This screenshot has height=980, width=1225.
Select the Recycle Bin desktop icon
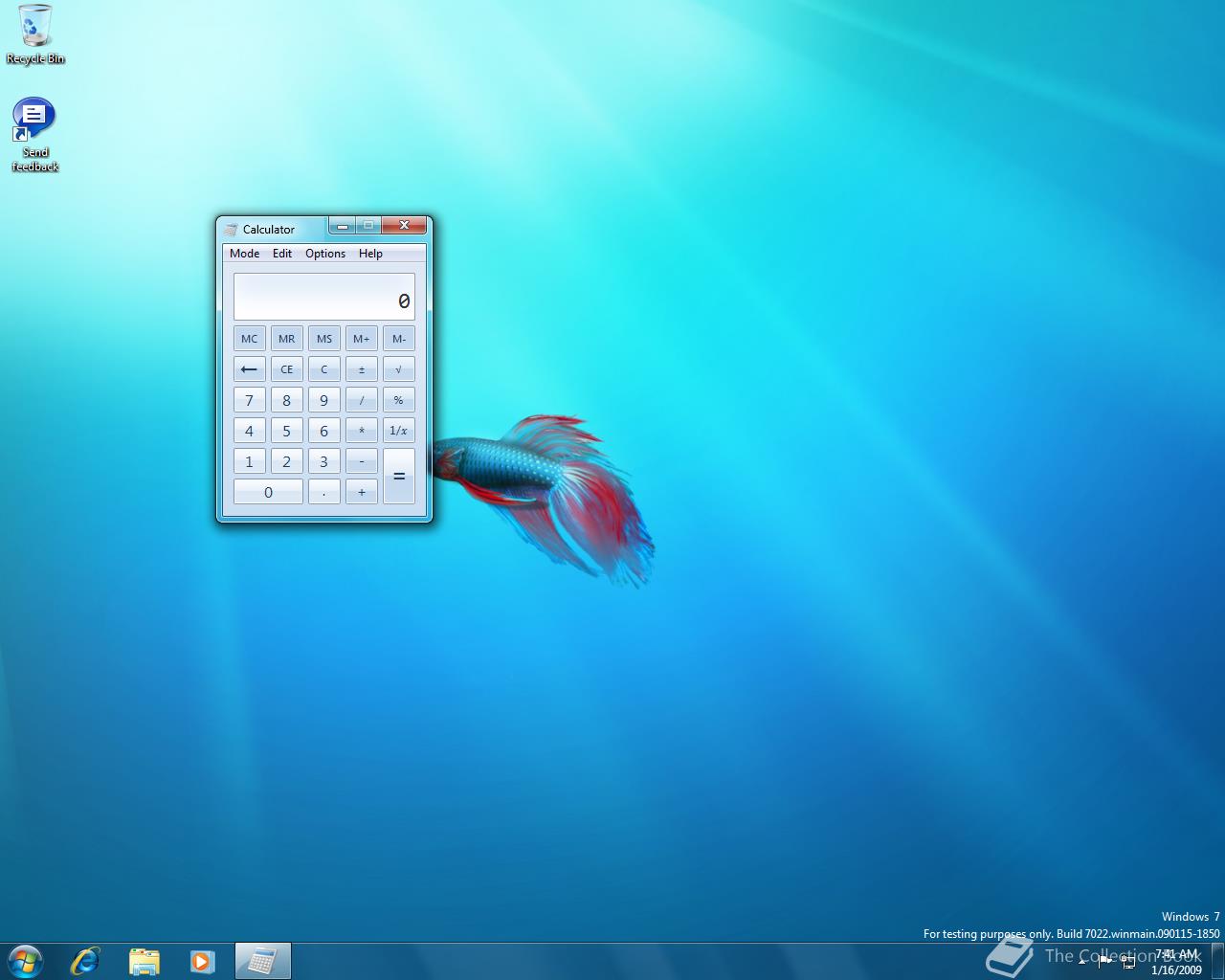coord(35,34)
